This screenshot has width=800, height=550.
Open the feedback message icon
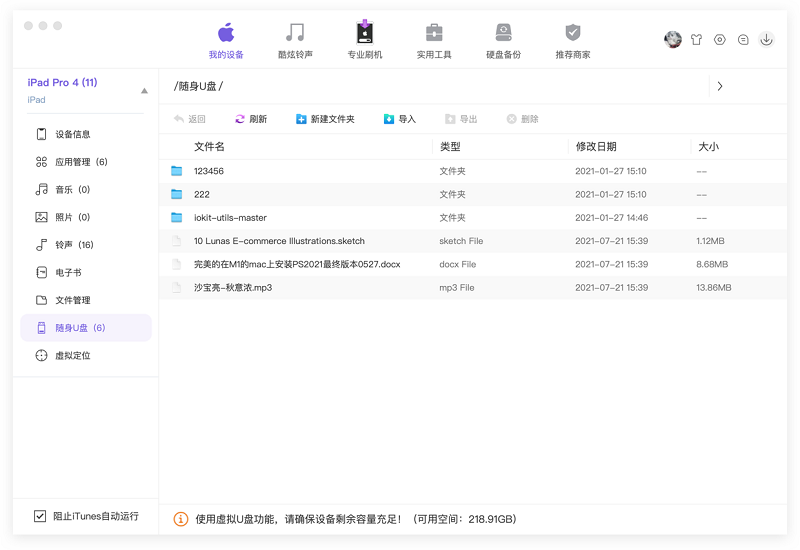[x=743, y=40]
